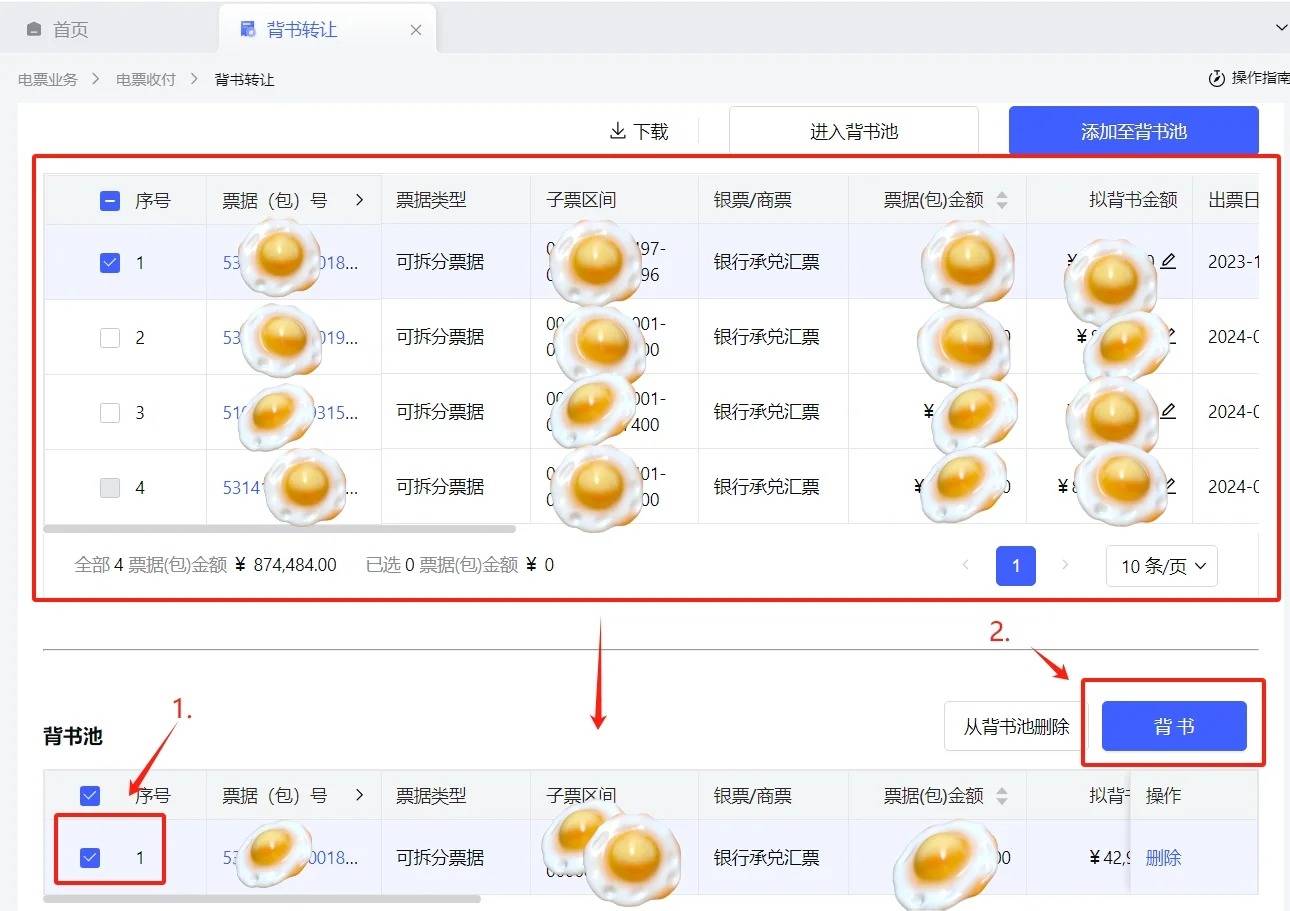The image size is (1290, 911).
Task: Sort upper table by 票据(包)金额 column
Action: 1002,200
